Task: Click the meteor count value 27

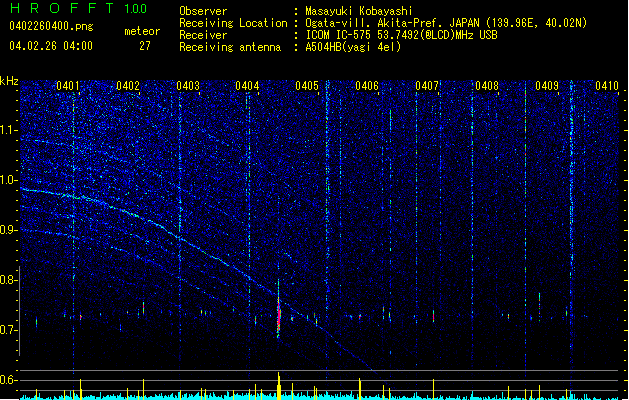Action: 145,46
